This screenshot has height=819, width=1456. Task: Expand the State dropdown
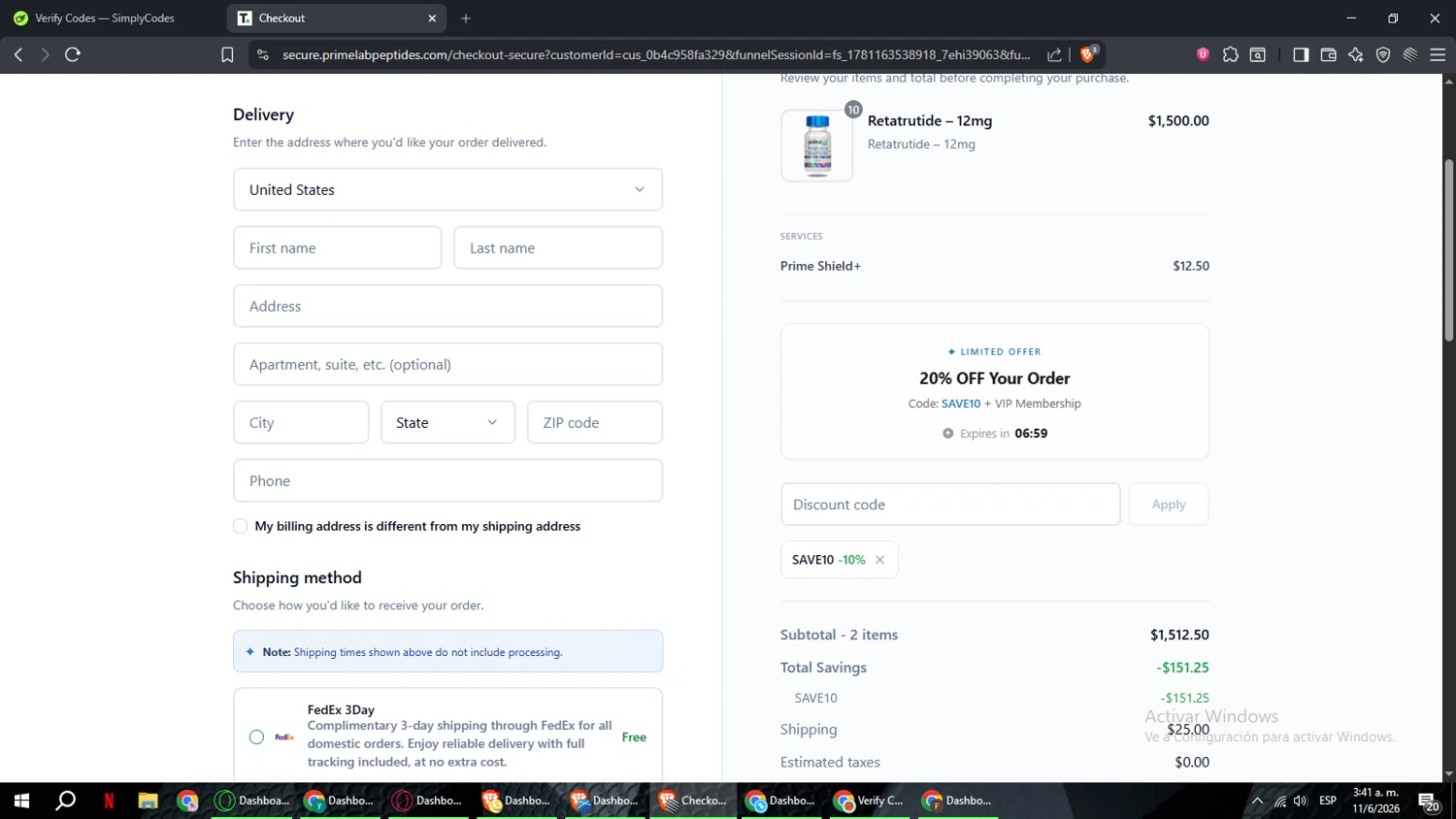coord(447,422)
